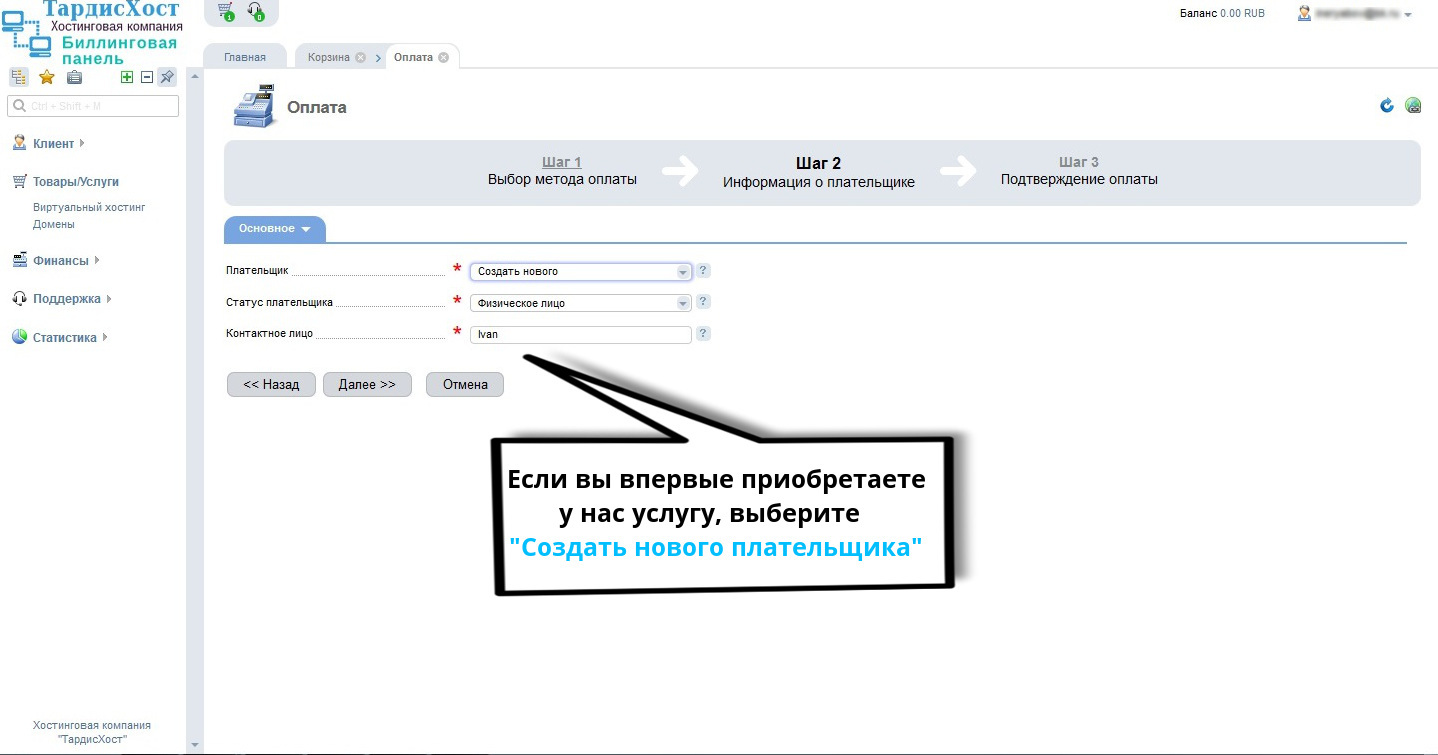Open the briefcase icon in sidebar toolbar

pos(74,77)
